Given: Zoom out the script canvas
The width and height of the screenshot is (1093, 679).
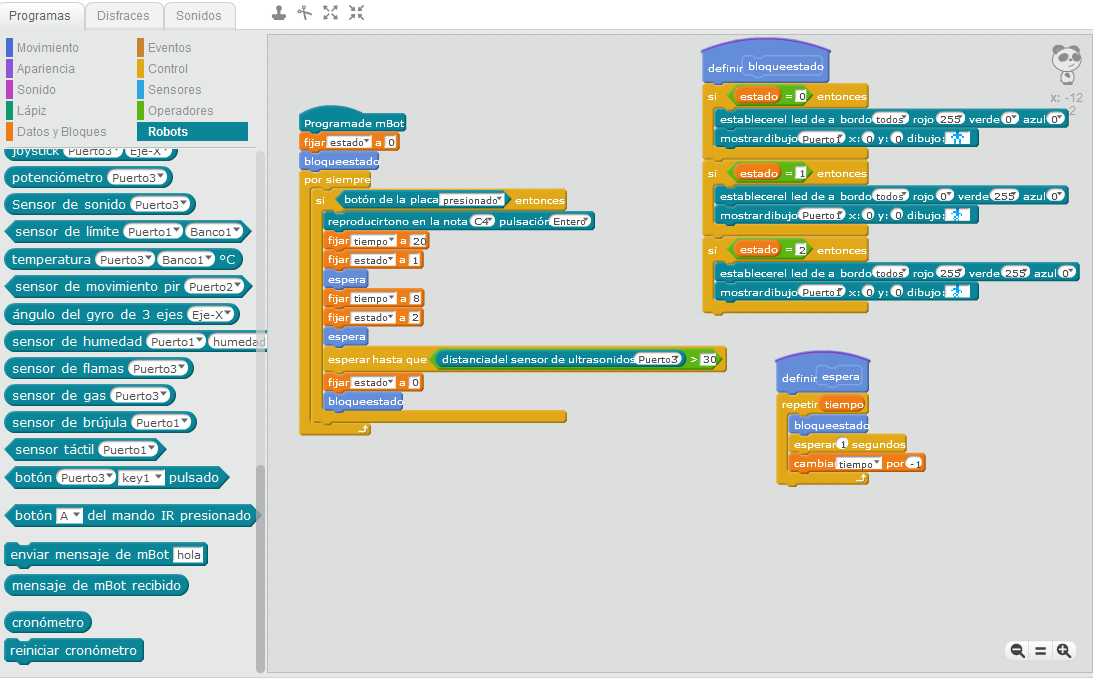Looking at the screenshot, I should pos(1018,650).
